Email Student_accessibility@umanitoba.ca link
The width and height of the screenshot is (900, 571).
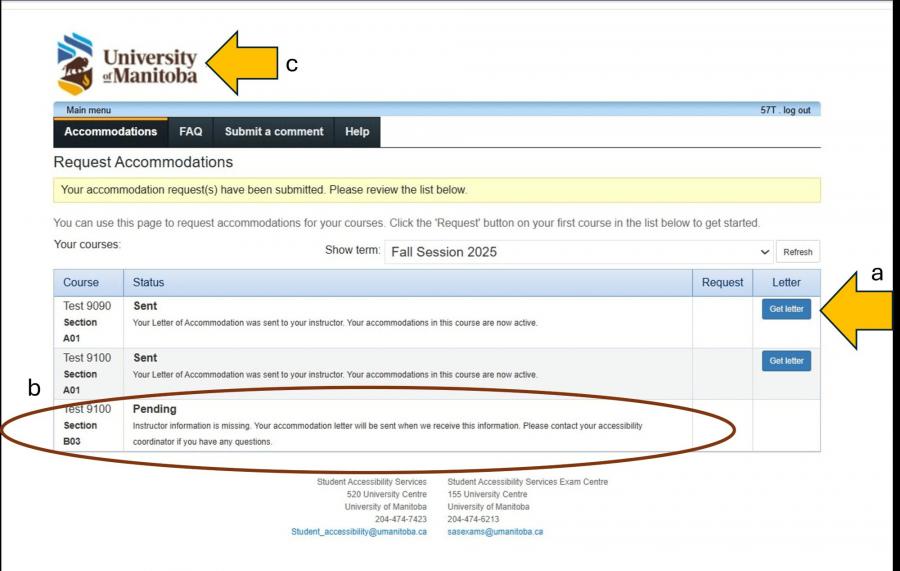[x=359, y=532]
